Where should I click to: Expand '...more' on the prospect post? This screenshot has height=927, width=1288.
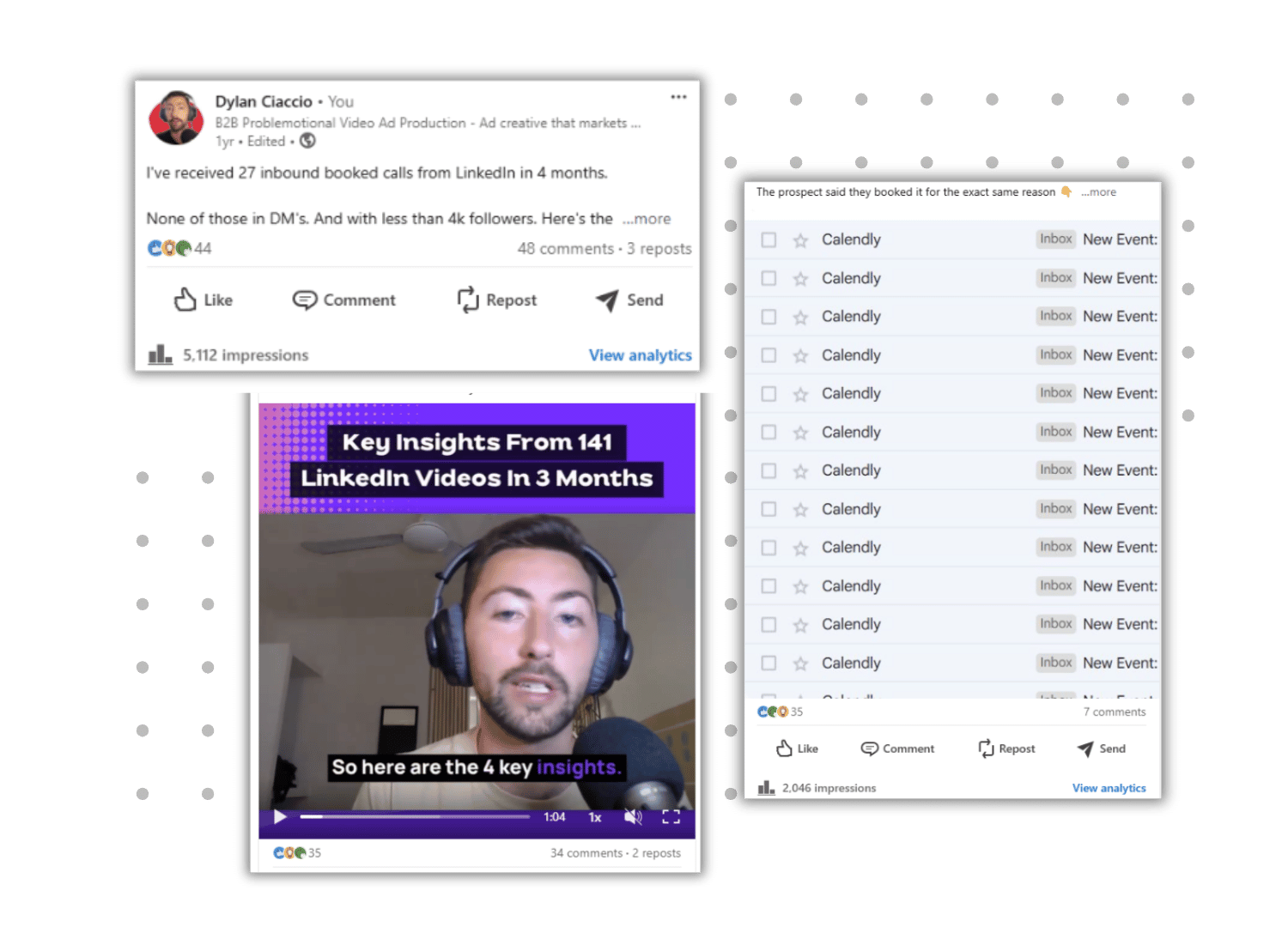click(x=1098, y=192)
